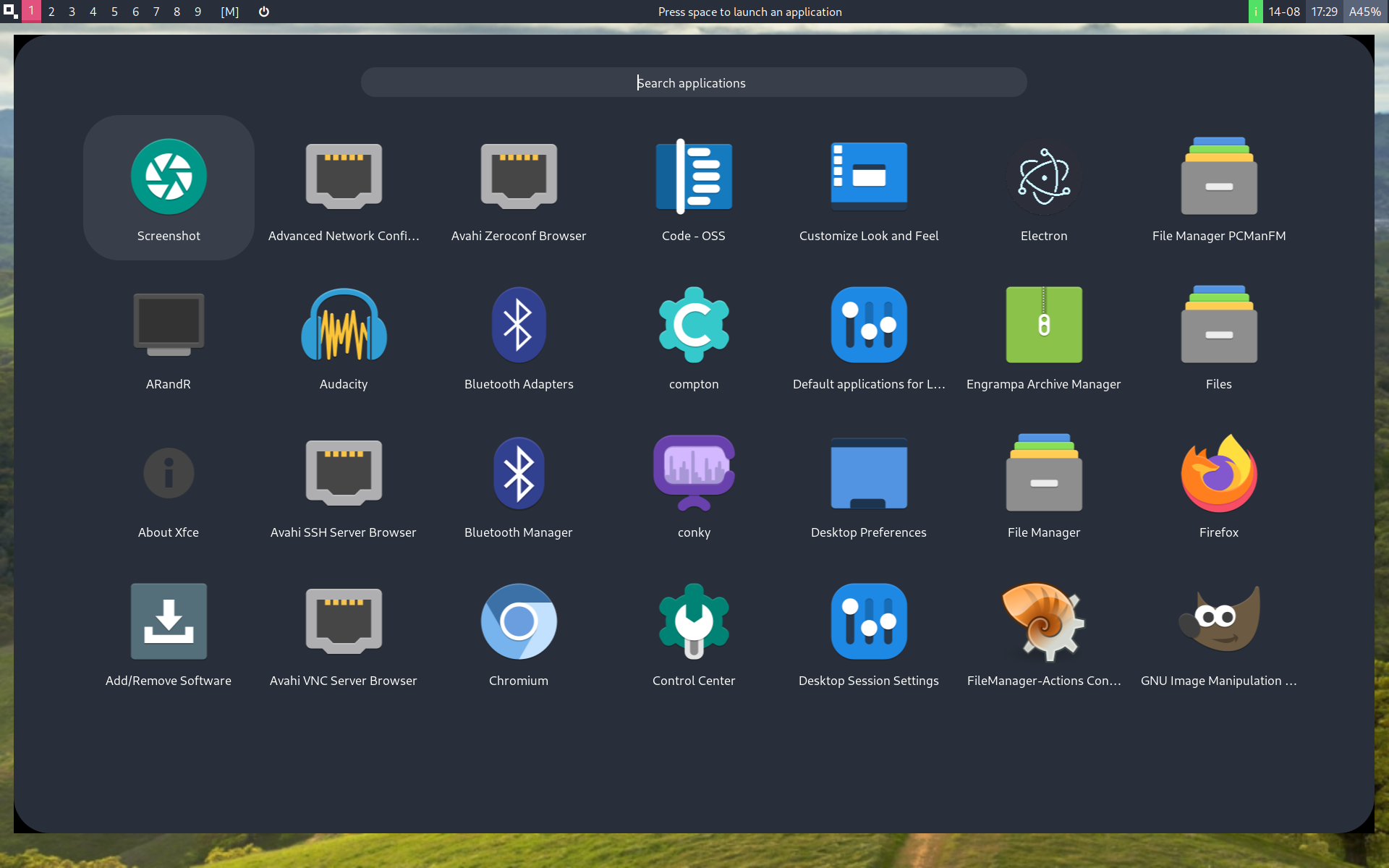Launch Firefox browser
Viewport: 1389px width, 868px height.
[1219, 485]
